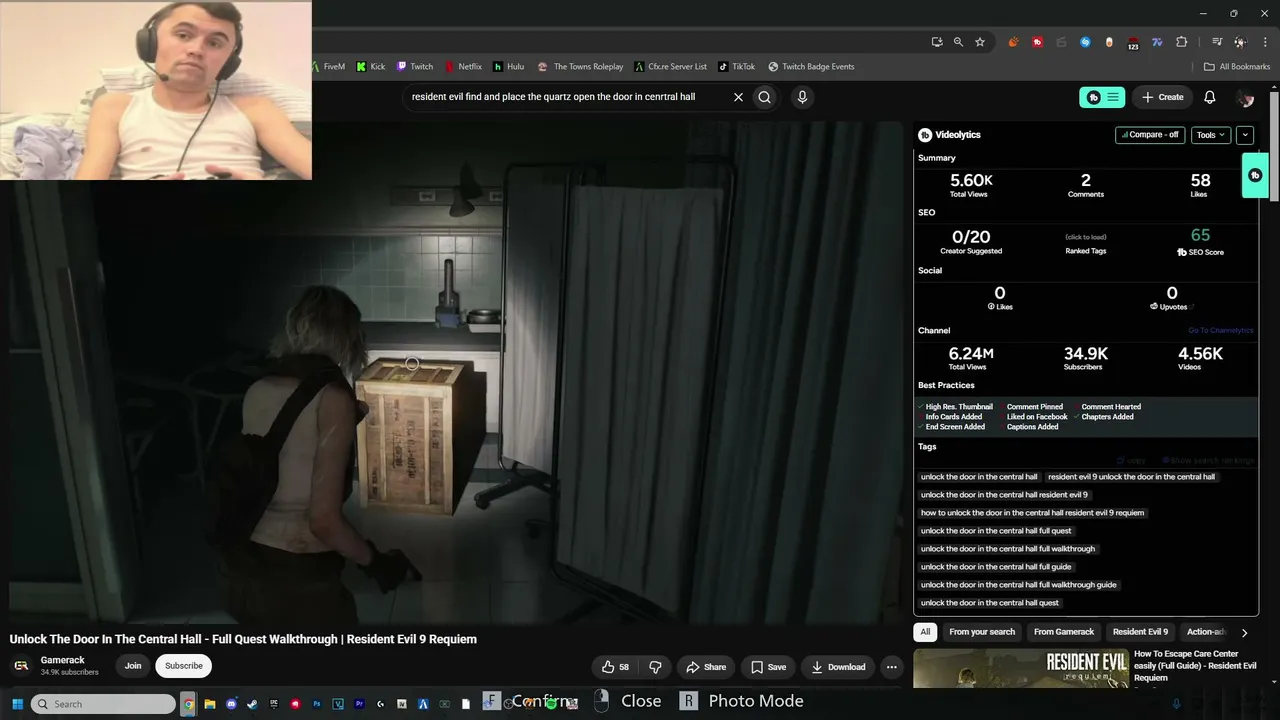Open File Explorer from the taskbar

tap(210, 704)
